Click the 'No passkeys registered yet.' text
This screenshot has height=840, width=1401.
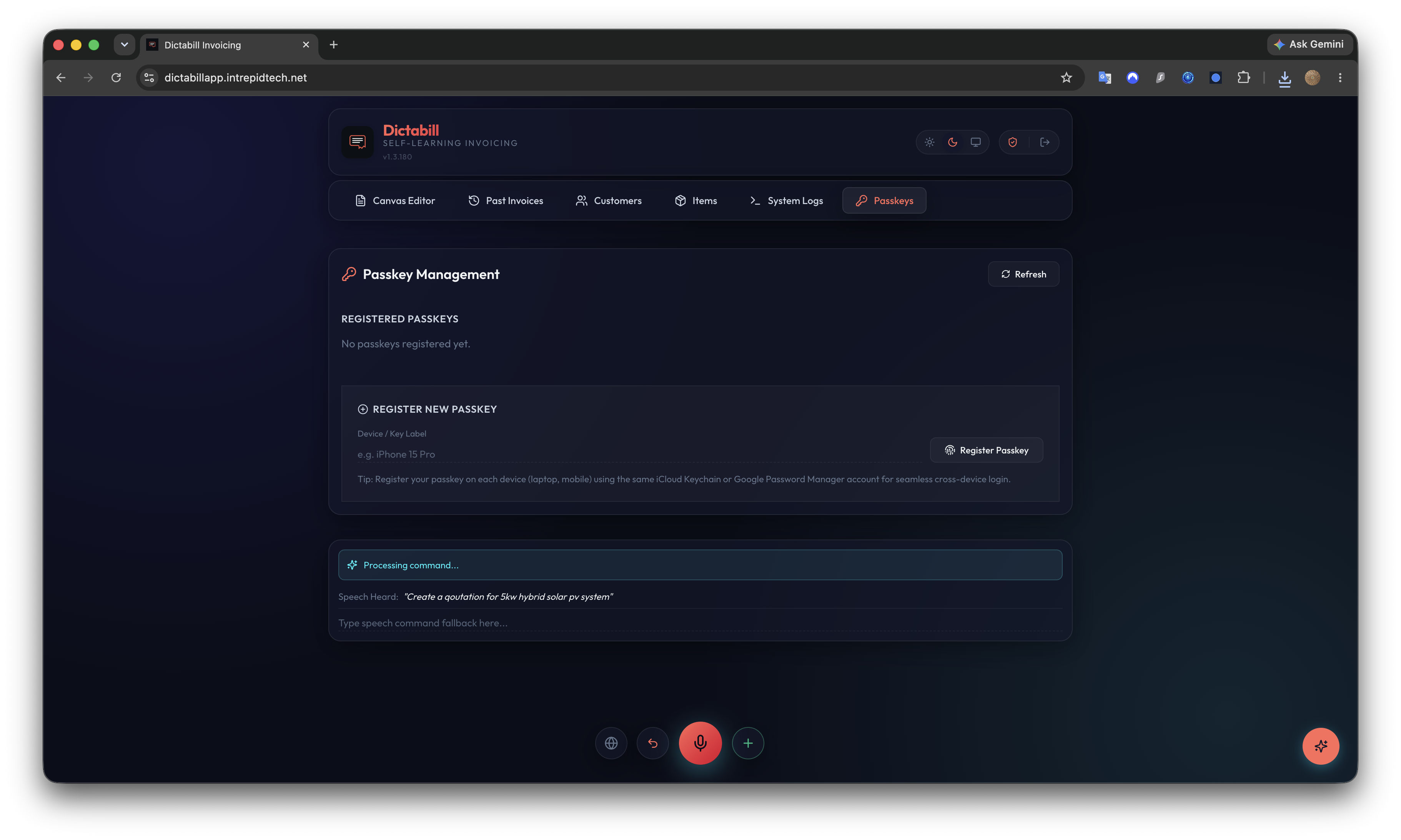point(406,344)
